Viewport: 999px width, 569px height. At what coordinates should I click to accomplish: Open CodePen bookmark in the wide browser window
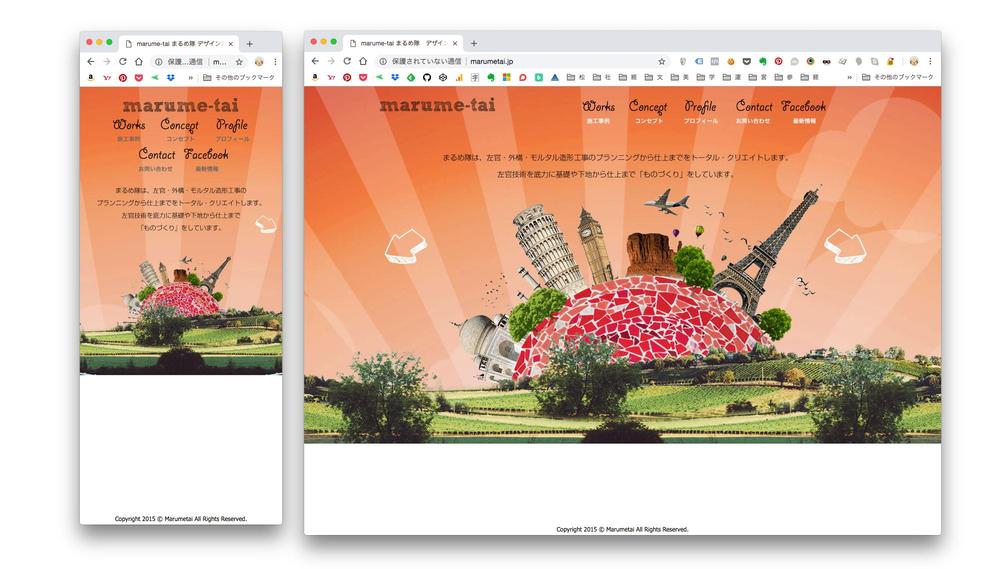443,77
